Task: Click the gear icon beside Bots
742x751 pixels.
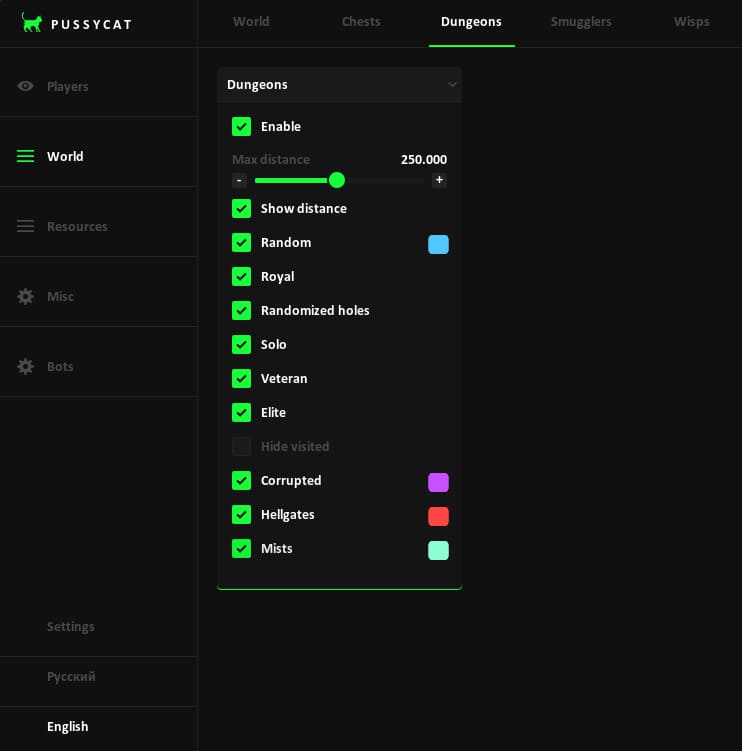Action: 25,366
